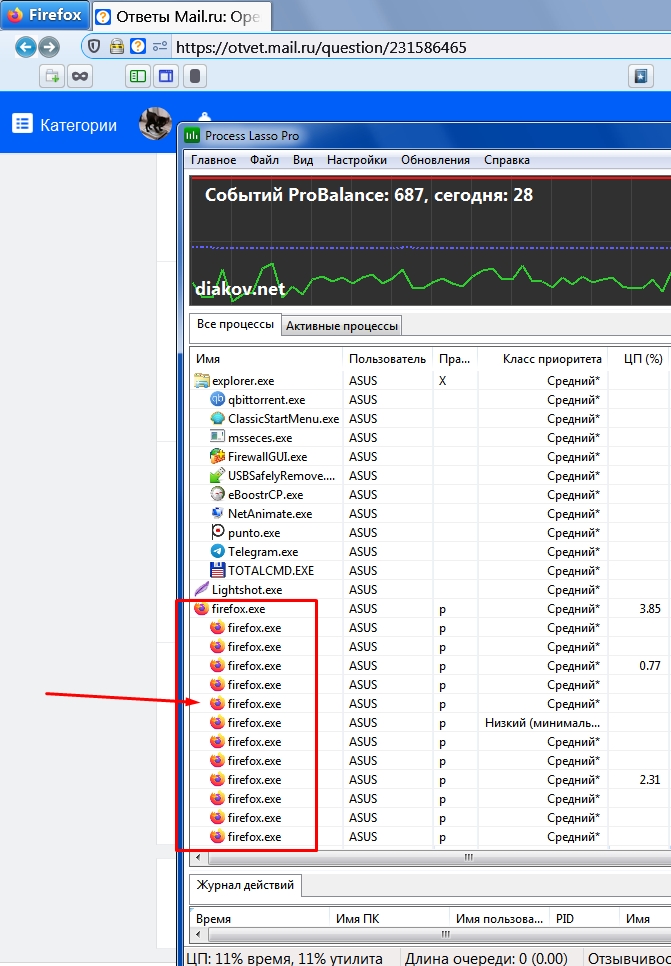Open the user avatar on Mail.ru header
This screenshot has width=671, height=966.
pyautogui.click(x=155, y=123)
